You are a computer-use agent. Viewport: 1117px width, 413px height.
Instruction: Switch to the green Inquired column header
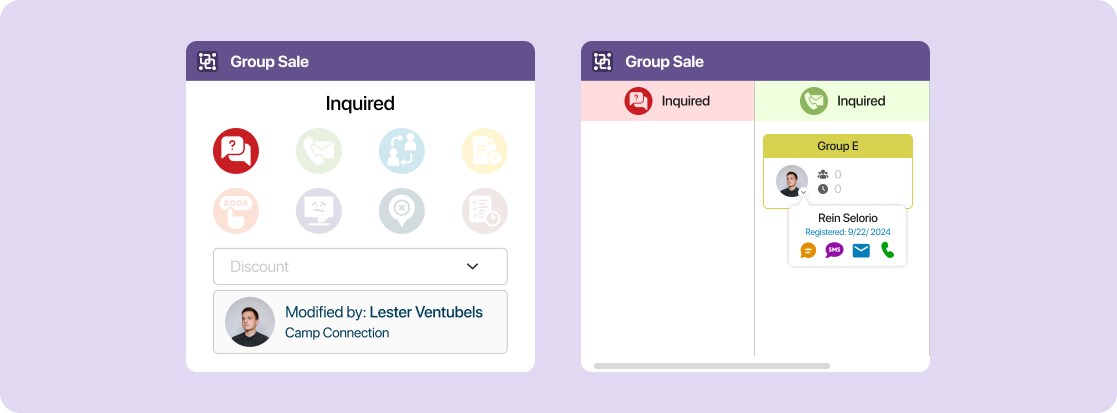[x=843, y=101]
